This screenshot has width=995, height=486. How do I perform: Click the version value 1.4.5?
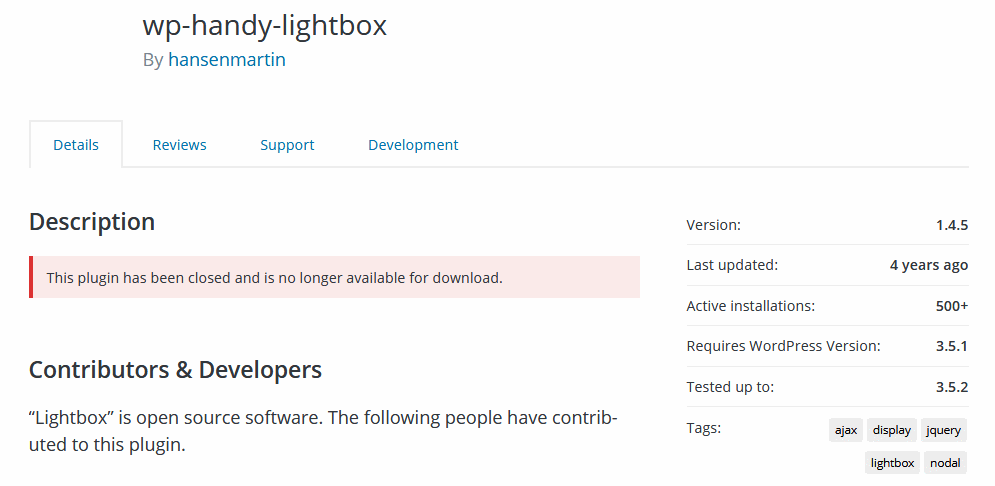pos(952,225)
